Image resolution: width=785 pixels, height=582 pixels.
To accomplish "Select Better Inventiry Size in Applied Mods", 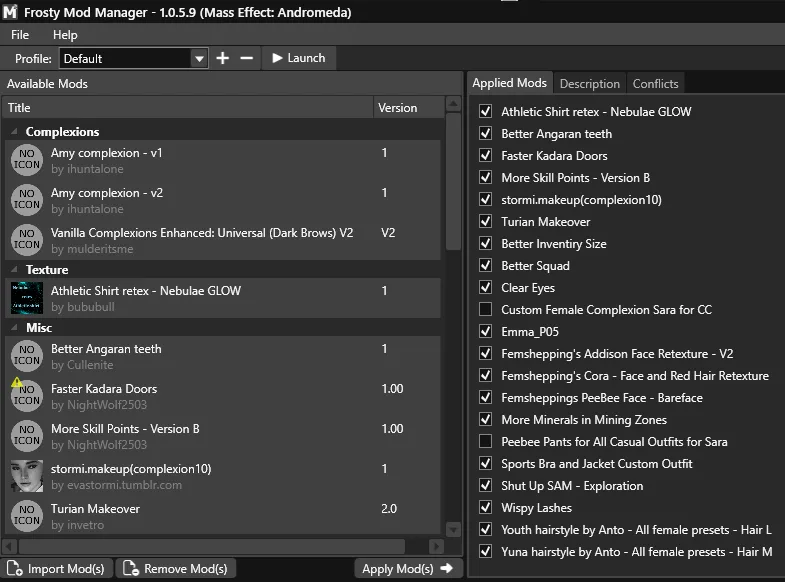I will [x=554, y=244].
